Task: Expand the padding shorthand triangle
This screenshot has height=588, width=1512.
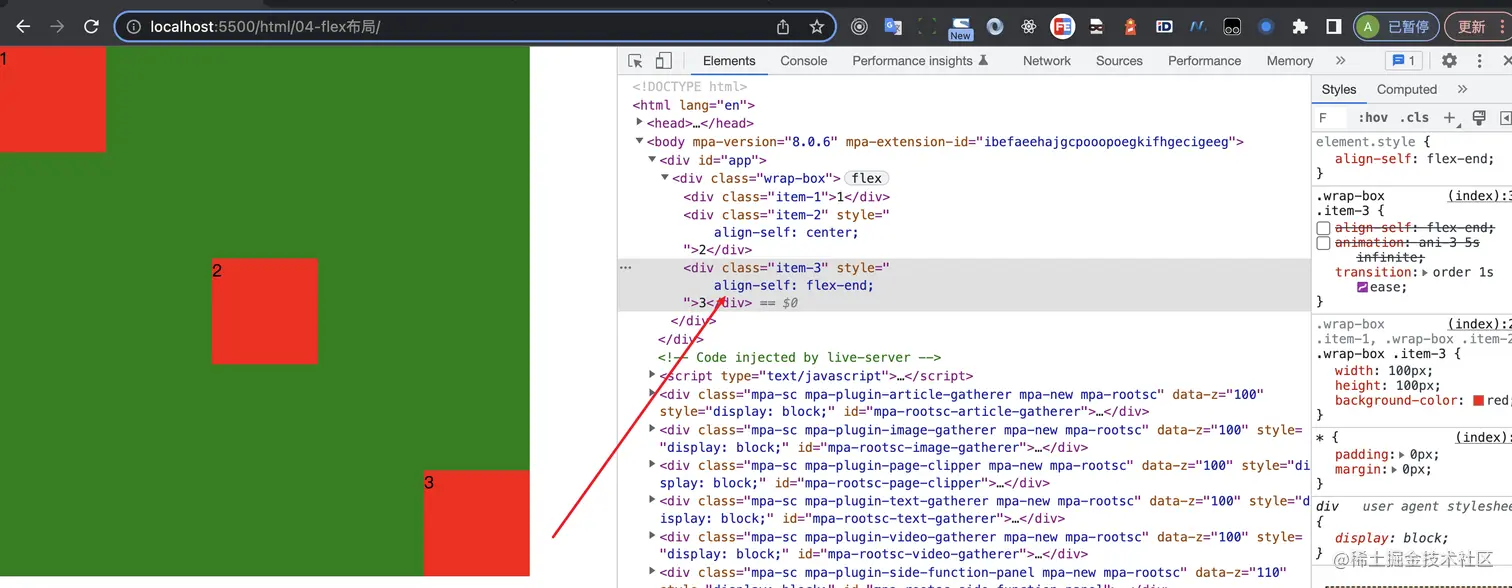Action: (1402, 455)
